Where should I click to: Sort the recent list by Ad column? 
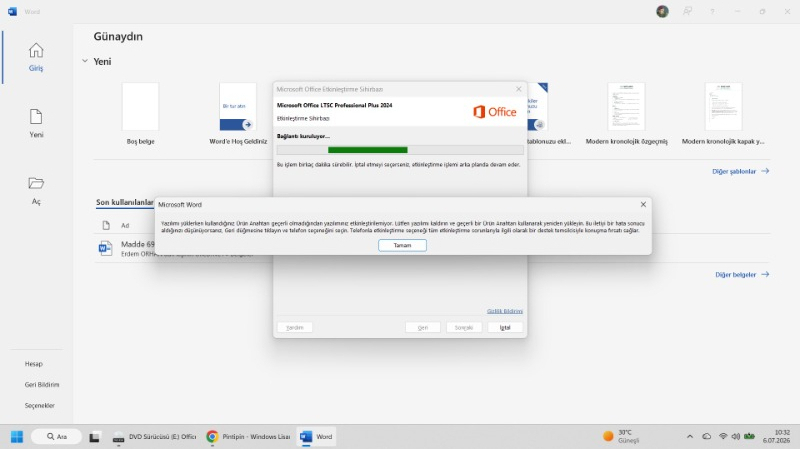[125, 226]
